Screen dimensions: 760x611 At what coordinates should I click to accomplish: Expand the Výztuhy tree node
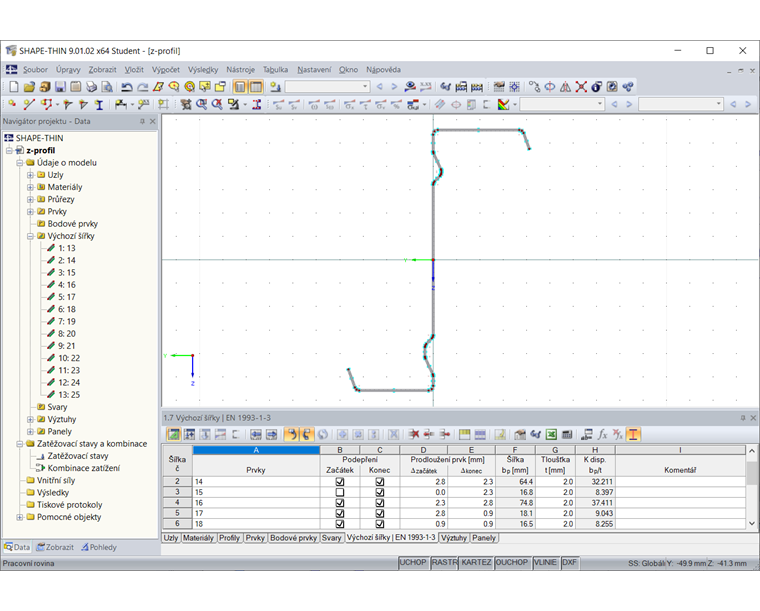pos(30,419)
